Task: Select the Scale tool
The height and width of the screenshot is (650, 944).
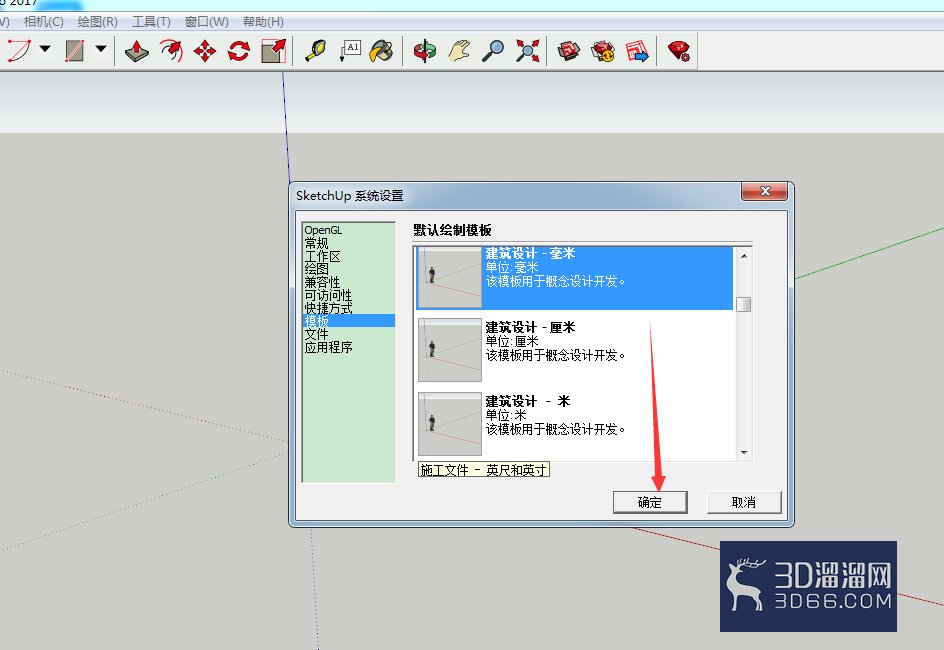Action: tap(273, 51)
